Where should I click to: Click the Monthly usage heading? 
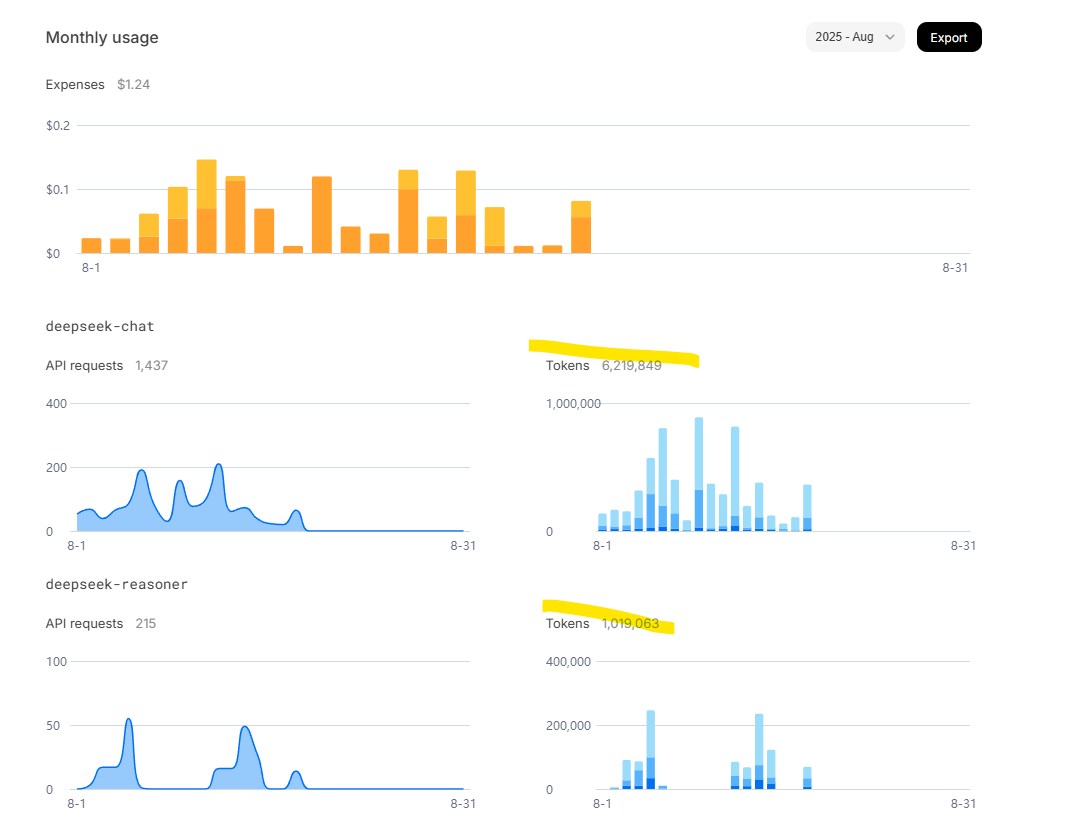[102, 37]
